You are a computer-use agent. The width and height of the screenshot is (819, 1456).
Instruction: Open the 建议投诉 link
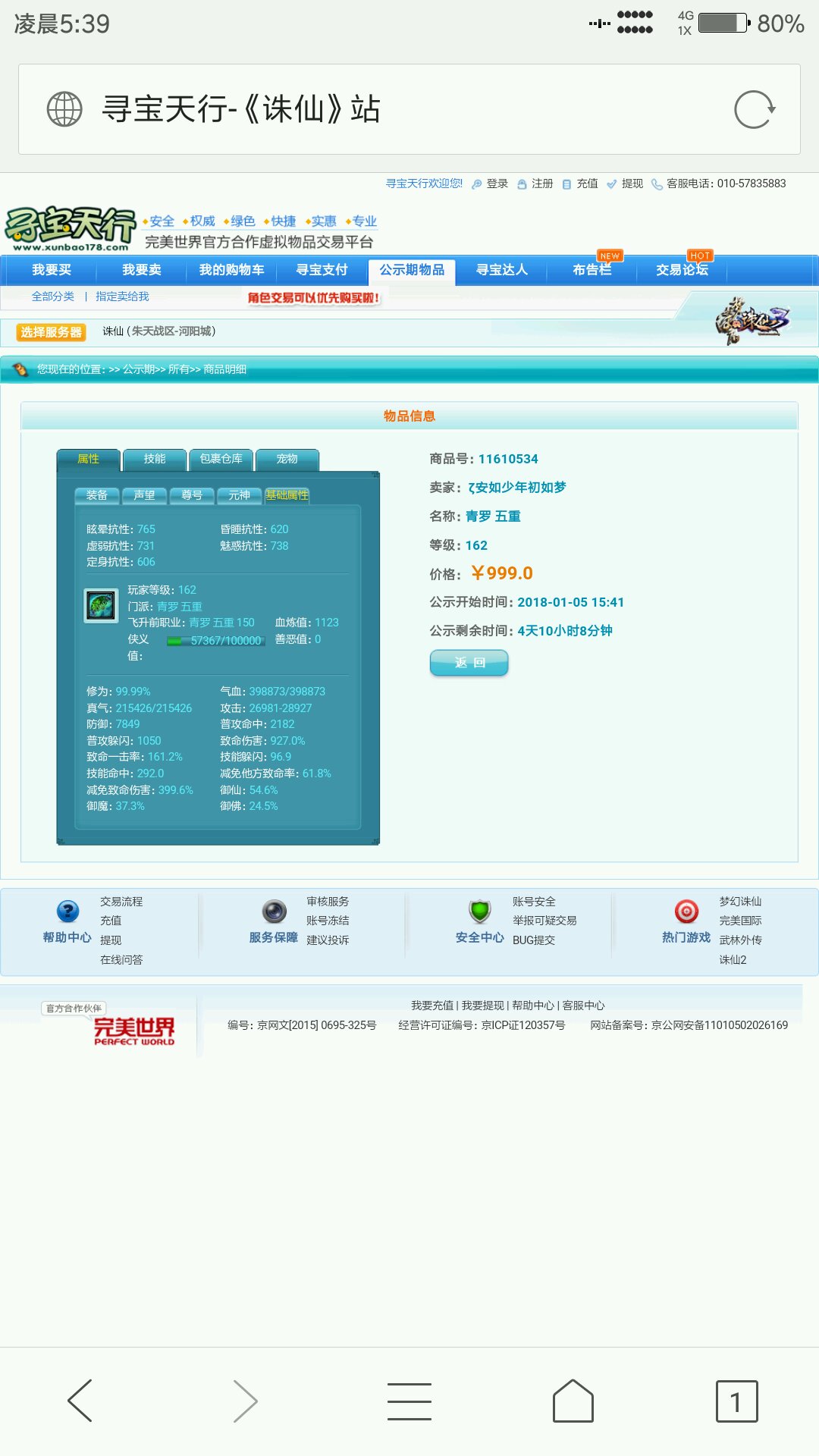(x=328, y=940)
